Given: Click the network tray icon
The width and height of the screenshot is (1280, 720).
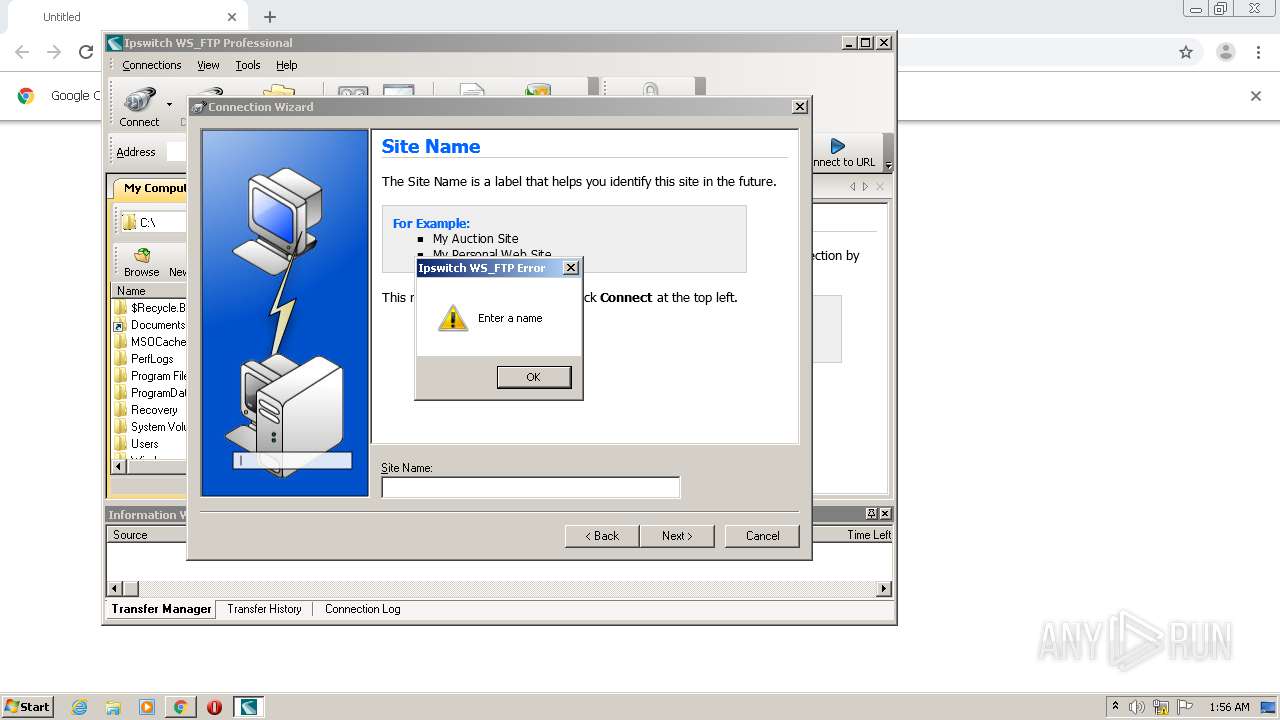Looking at the screenshot, I should (x=1161, y=707).
